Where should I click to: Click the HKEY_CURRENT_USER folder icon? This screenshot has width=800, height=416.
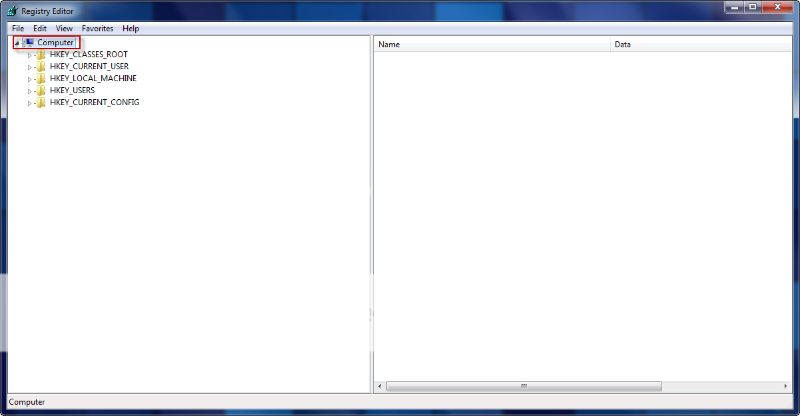(x=41, y=66)
